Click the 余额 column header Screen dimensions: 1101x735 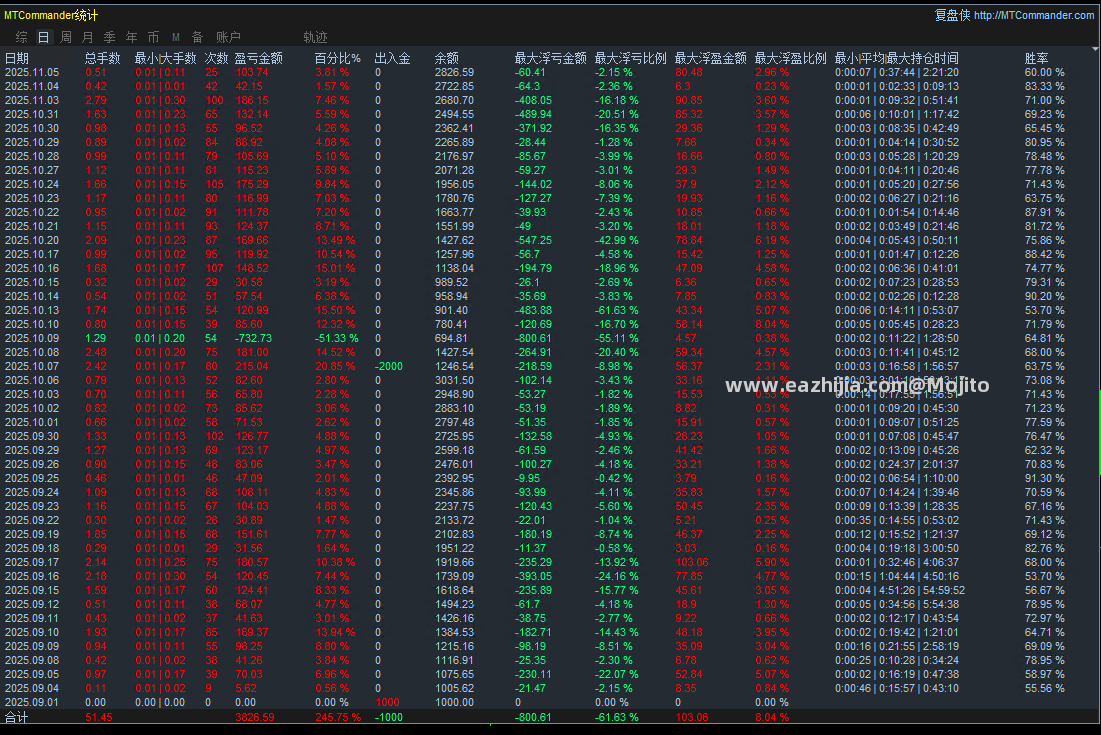coord(447,58)
